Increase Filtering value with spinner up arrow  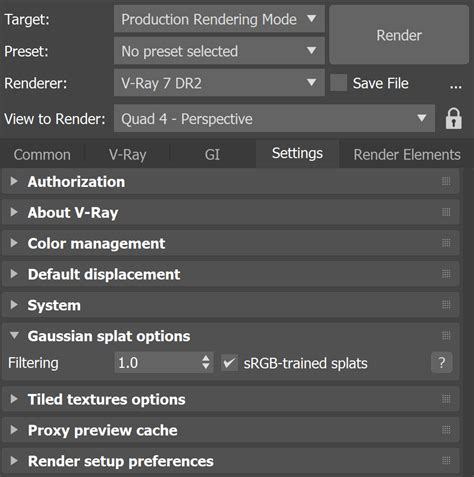[206, 358]
